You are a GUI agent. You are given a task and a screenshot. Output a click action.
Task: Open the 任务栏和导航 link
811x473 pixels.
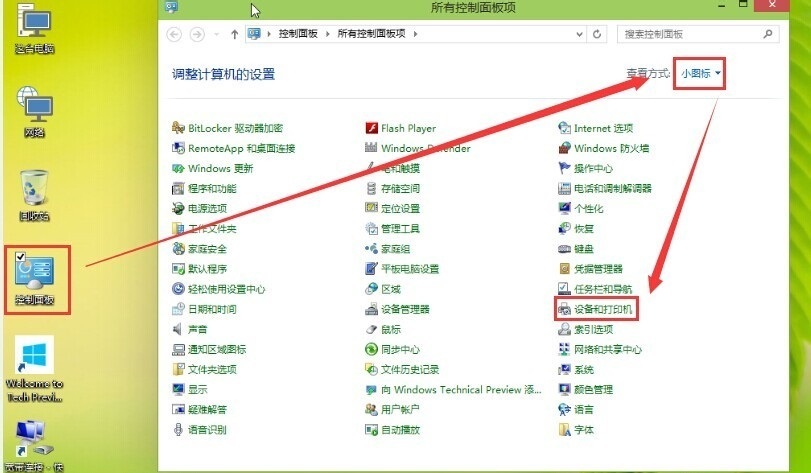(x=603, y=289)
